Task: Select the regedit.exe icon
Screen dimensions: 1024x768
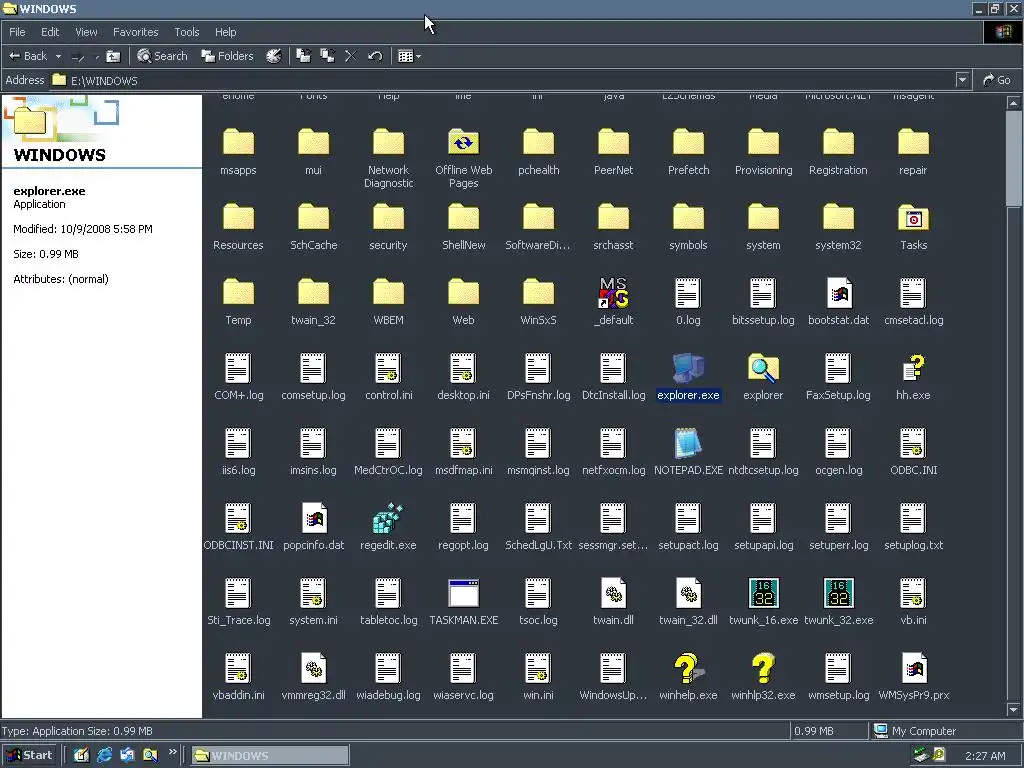Action: point(388,519)
